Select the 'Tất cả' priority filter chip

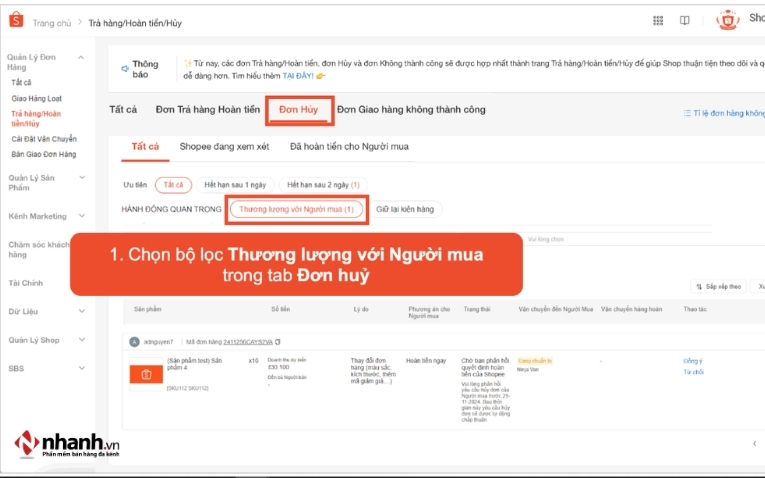[174, 185]
